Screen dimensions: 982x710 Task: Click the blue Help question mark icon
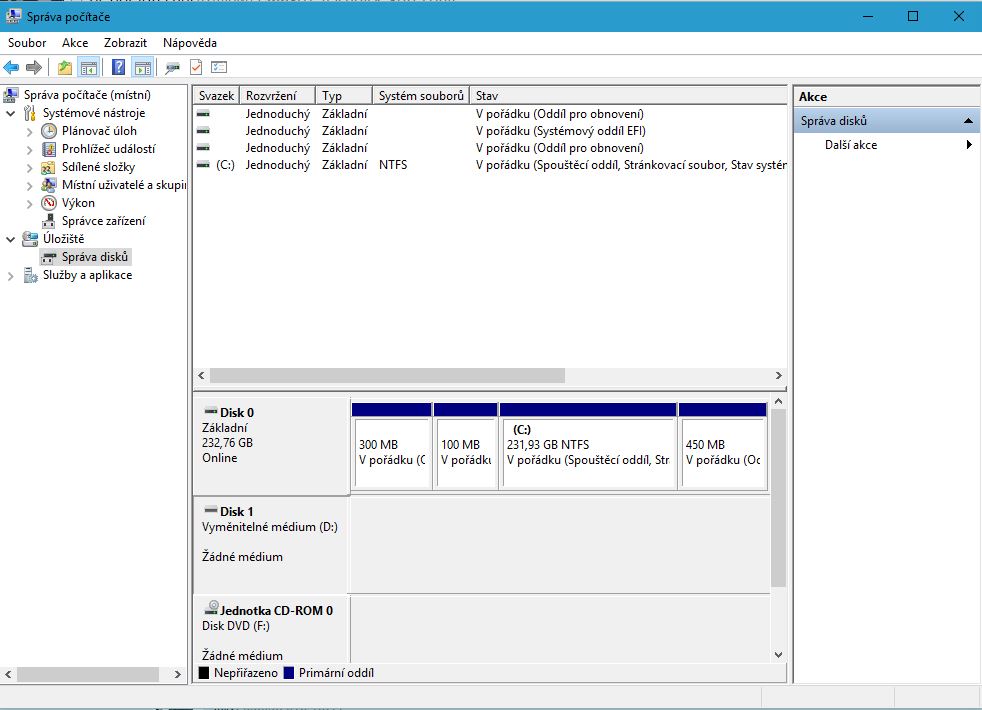[118, 67]
